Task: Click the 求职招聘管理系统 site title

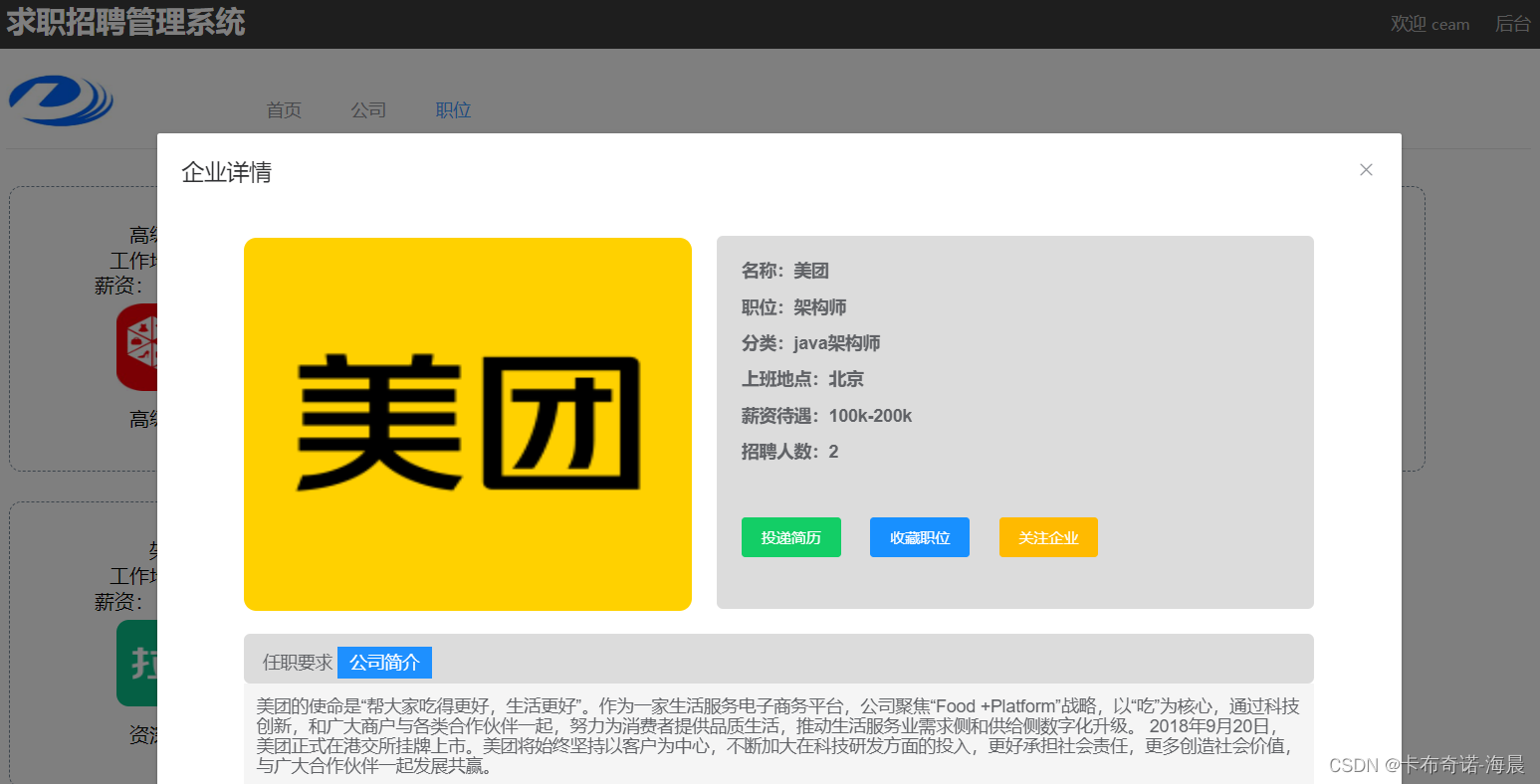Action: pyautogui.click(x=125, y=22)
